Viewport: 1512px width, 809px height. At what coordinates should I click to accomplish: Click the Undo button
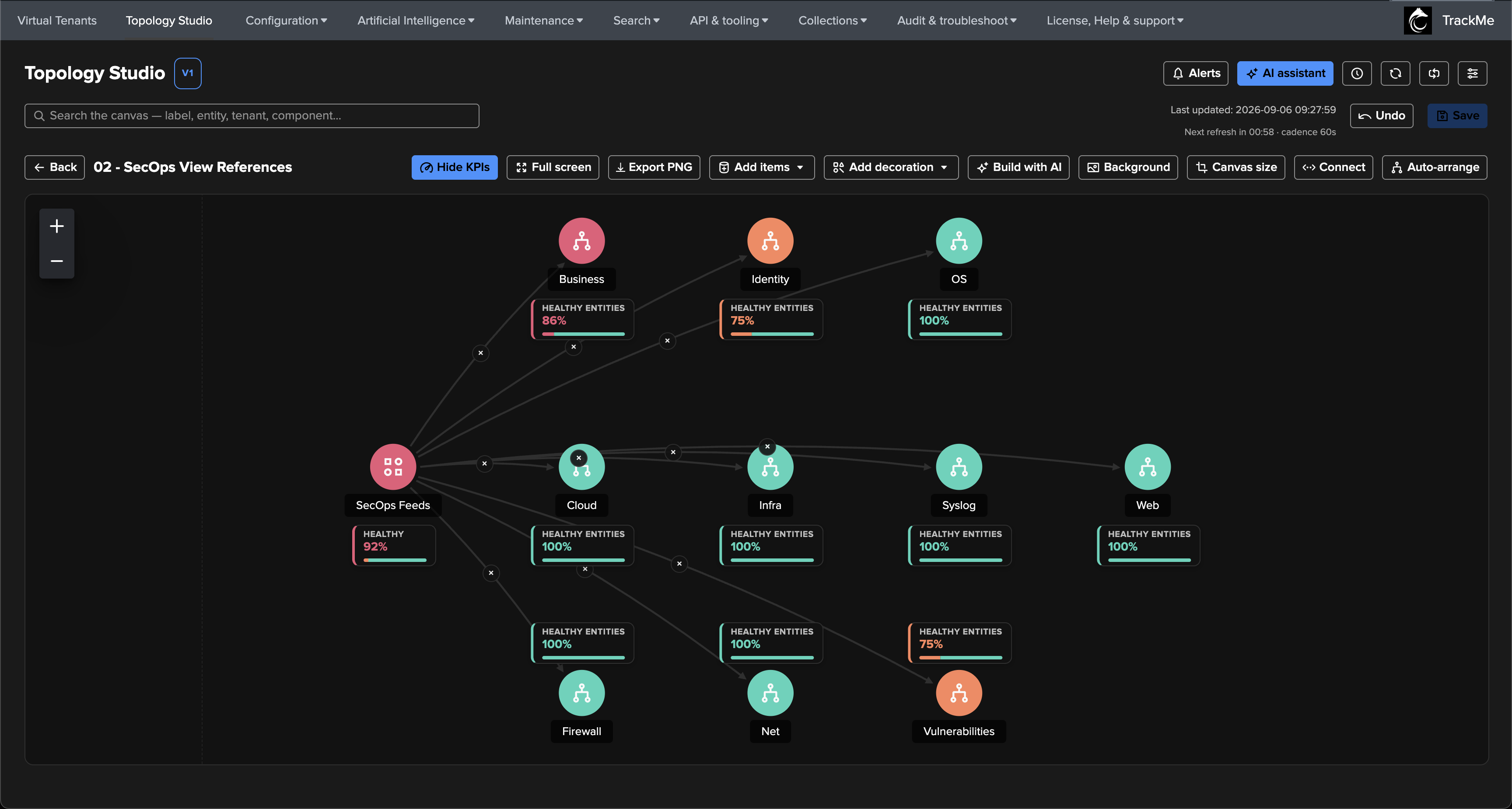click(1381, 115)
